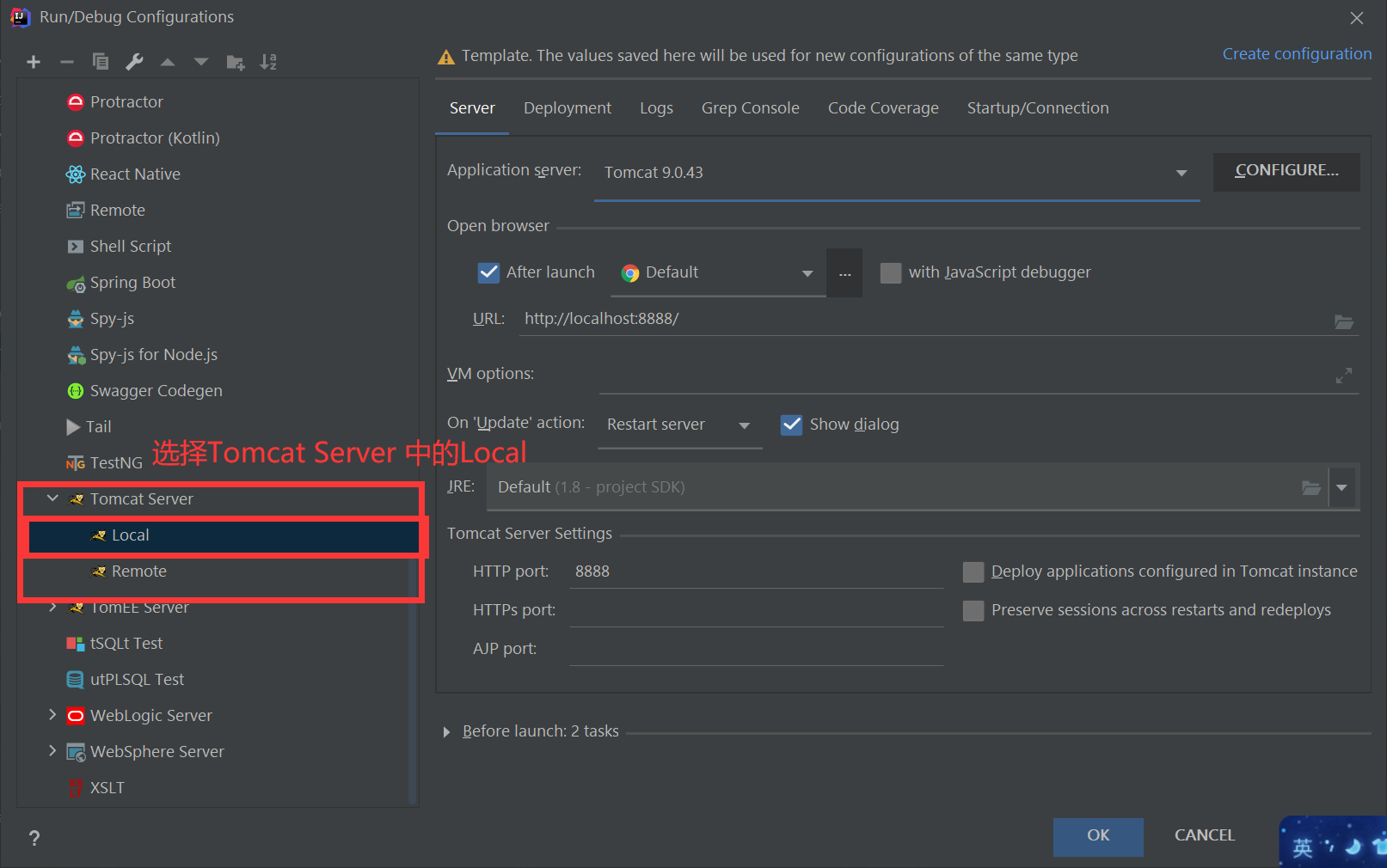Screen dimensions: 1387x868
Task: Click the Move Up arrow icon
Action: tap(168, 62)
